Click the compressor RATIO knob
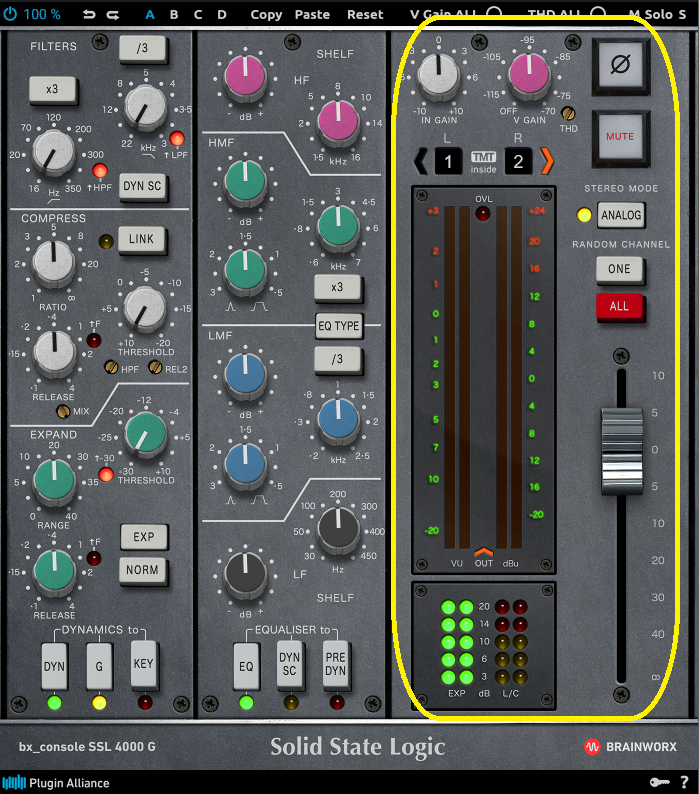Image resolution: width=699 pixels, height=794 pixels. point(53,262)
